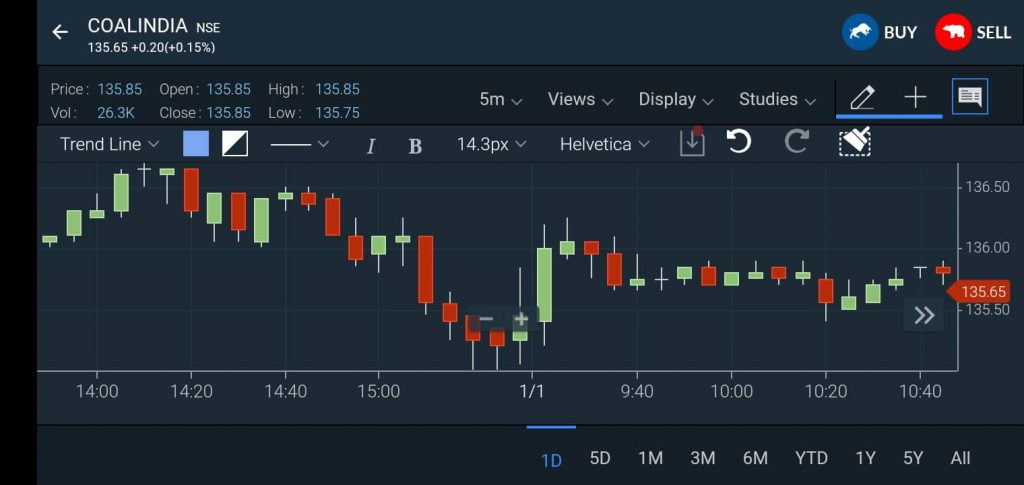Viewport: 1024px width, 485px height.
Task: Tap the COALINDIA symbol title
Action: pyautogui.click(x=138, y=27)
